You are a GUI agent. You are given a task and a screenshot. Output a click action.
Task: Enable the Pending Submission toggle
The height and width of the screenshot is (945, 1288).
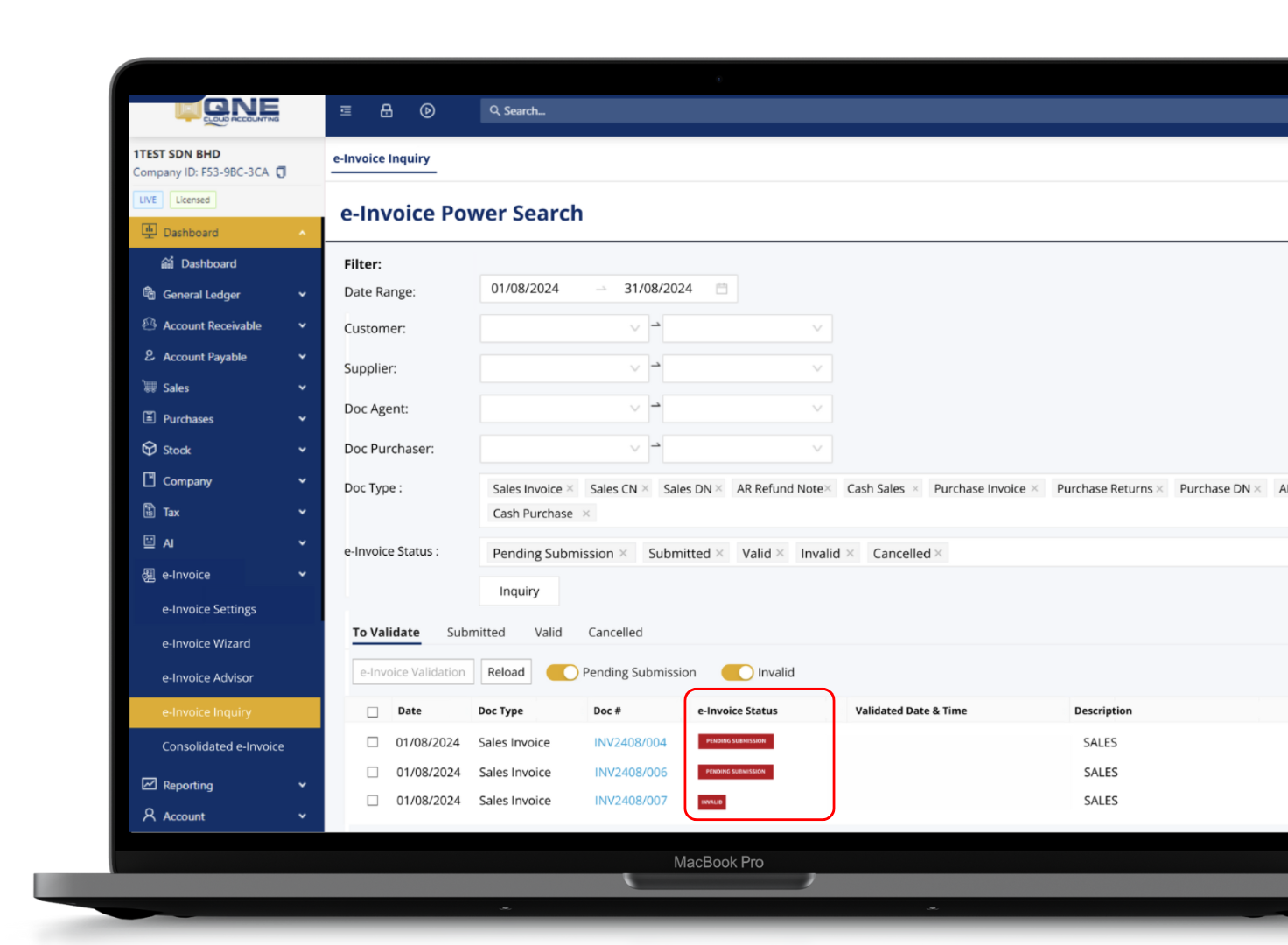click(563, 672)
